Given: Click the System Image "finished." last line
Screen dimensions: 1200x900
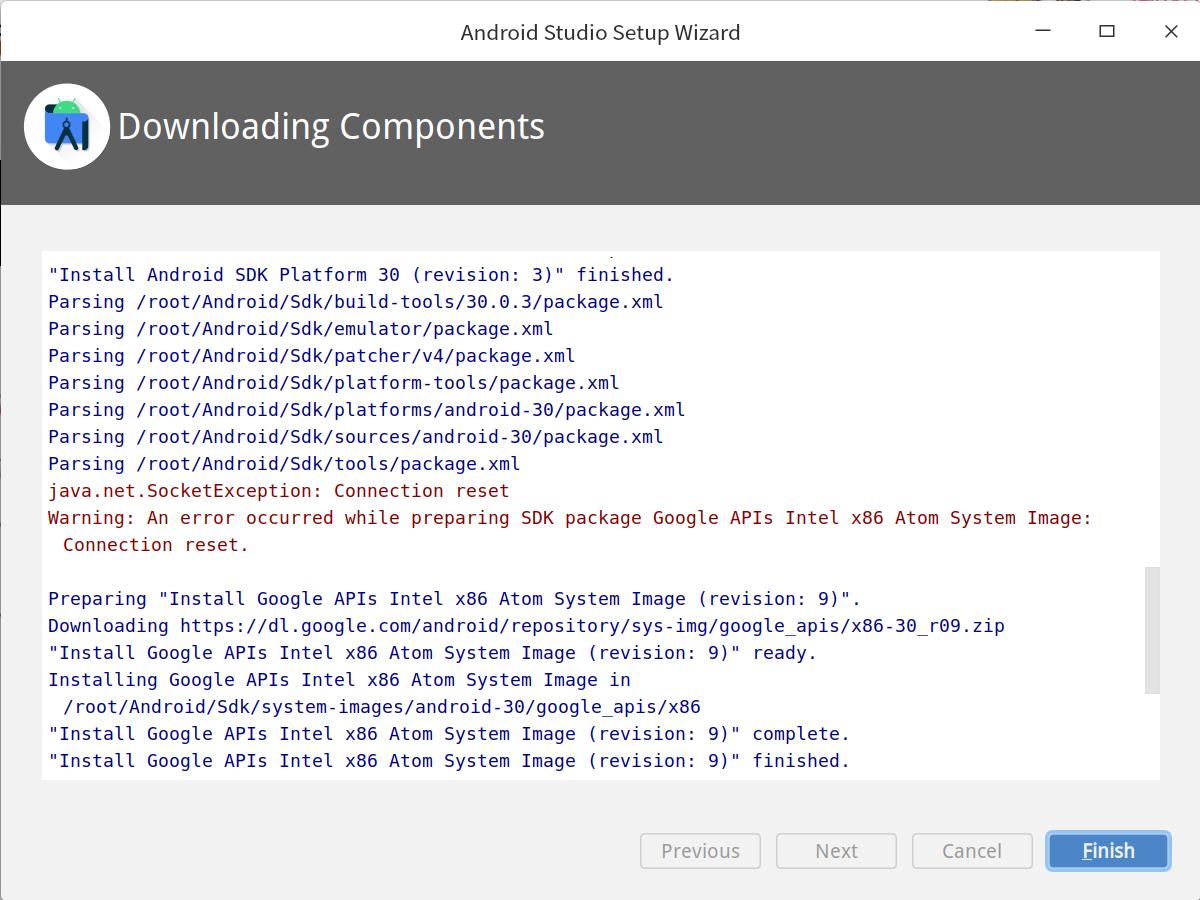Looking at the screenshot, I should click(x=449, y=761).
